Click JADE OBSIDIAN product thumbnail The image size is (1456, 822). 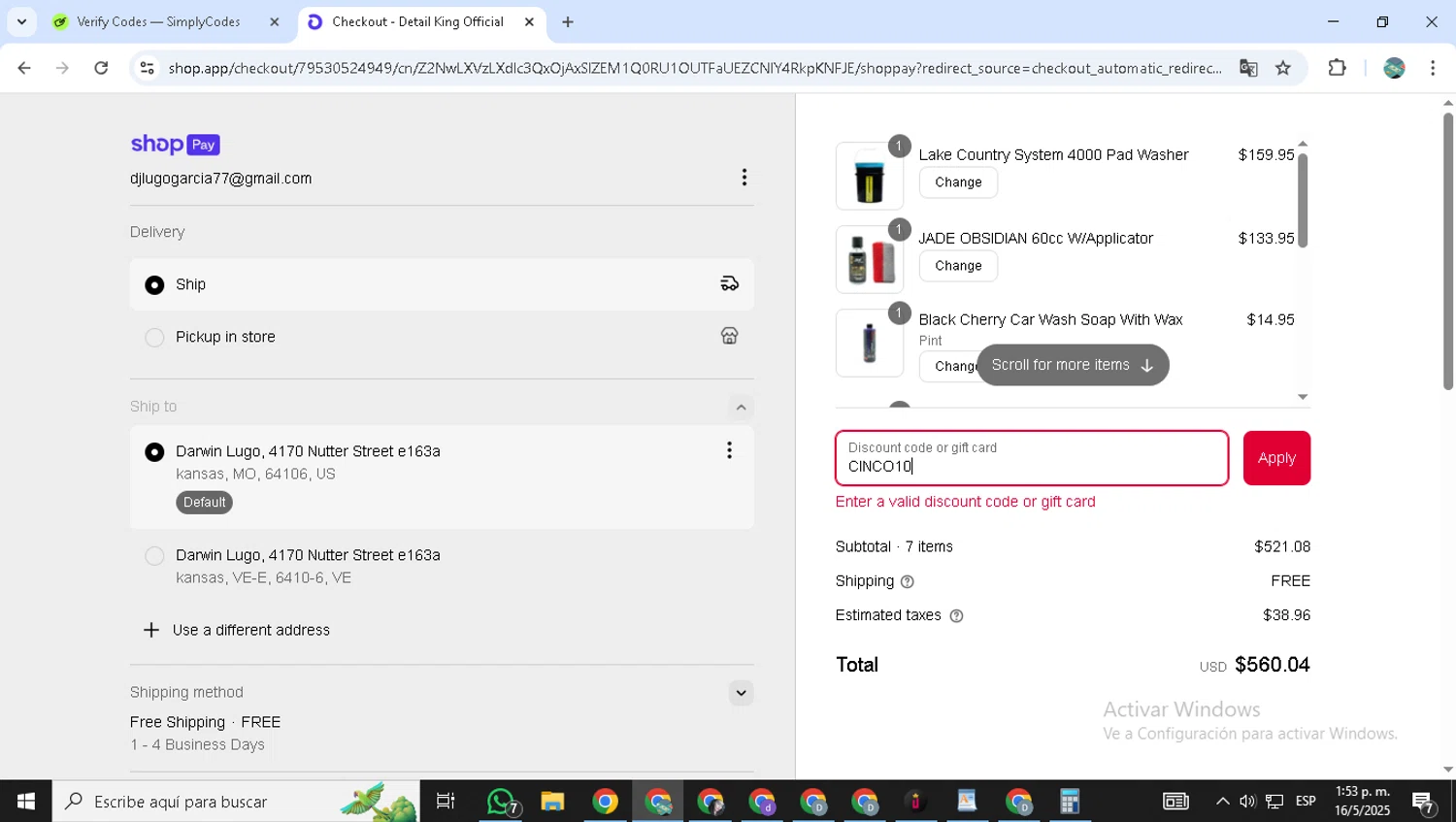tap(870, 259)
